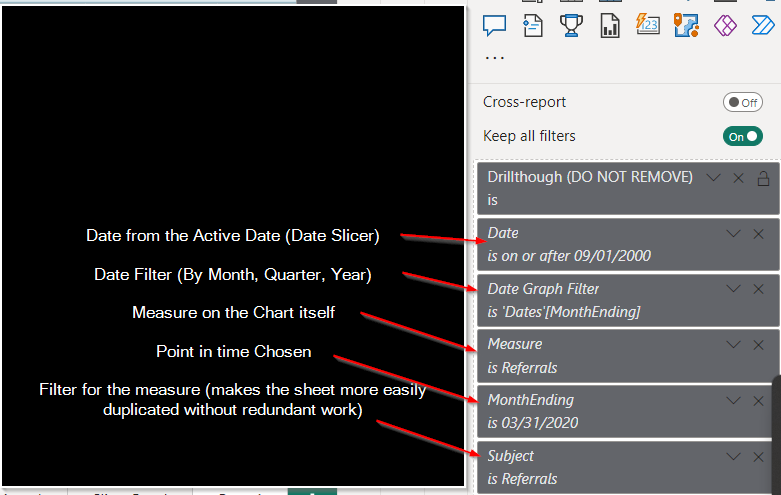Select the Cross-report label

click(x=524, y=102)
